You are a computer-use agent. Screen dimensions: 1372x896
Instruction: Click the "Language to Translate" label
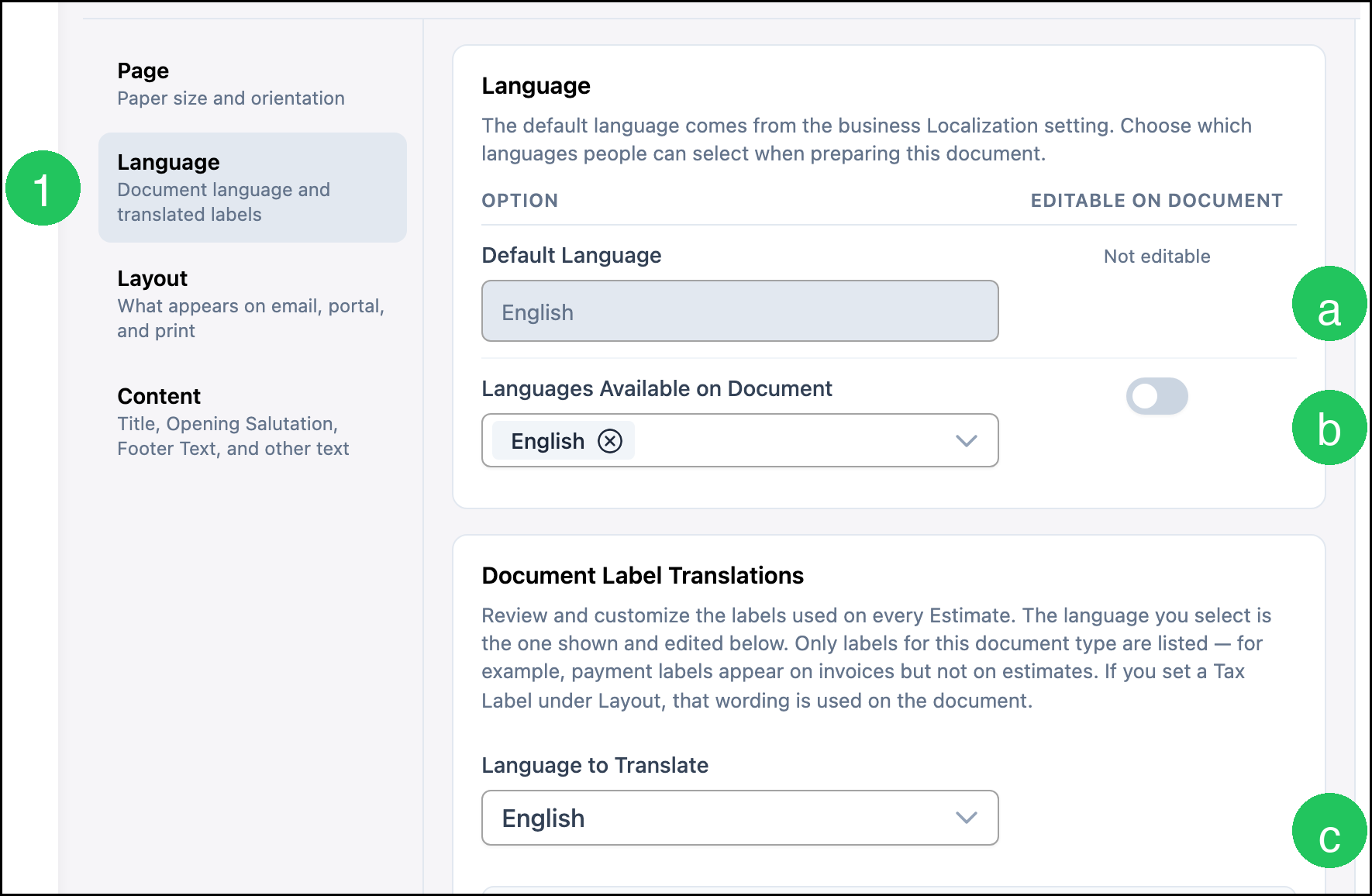(595, 765)
